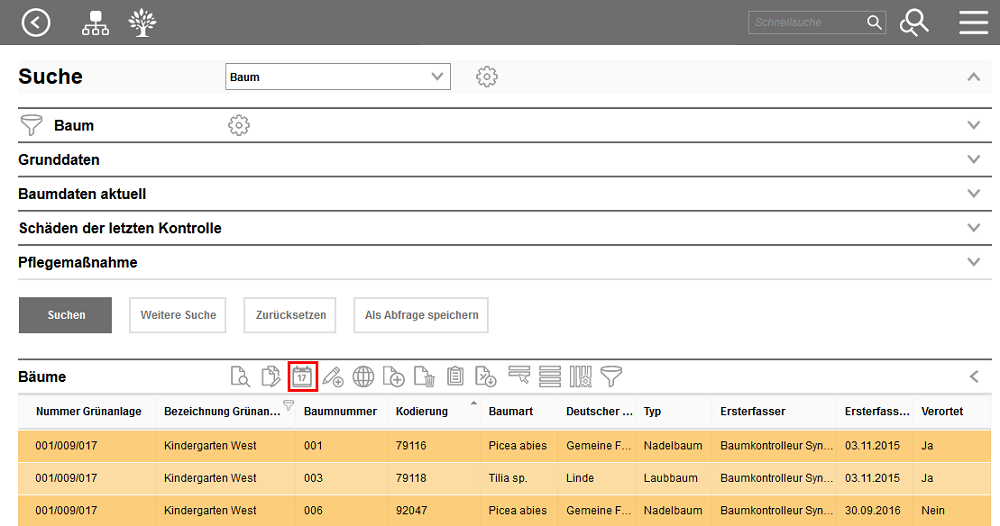Filter results with toolbar funnel icon
The height and width of the screenshot is (526, 1000).
coord(611,376)
